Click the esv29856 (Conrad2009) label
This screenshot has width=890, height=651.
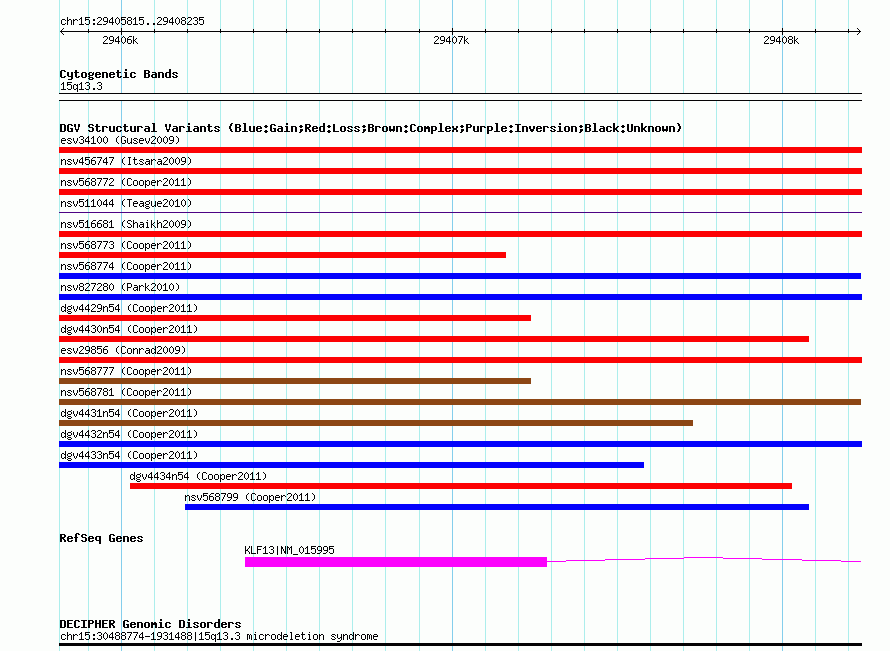123,350
